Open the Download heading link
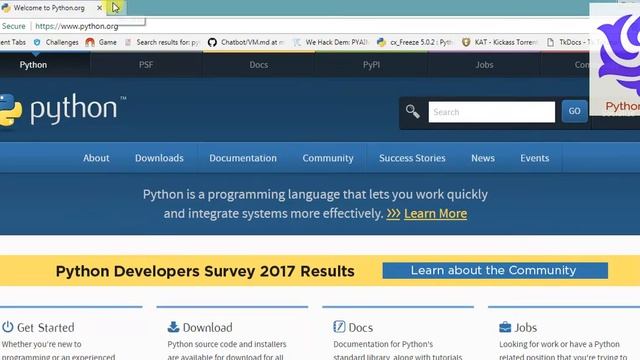This screenshot has height=360, width=640. coord(207,327)
